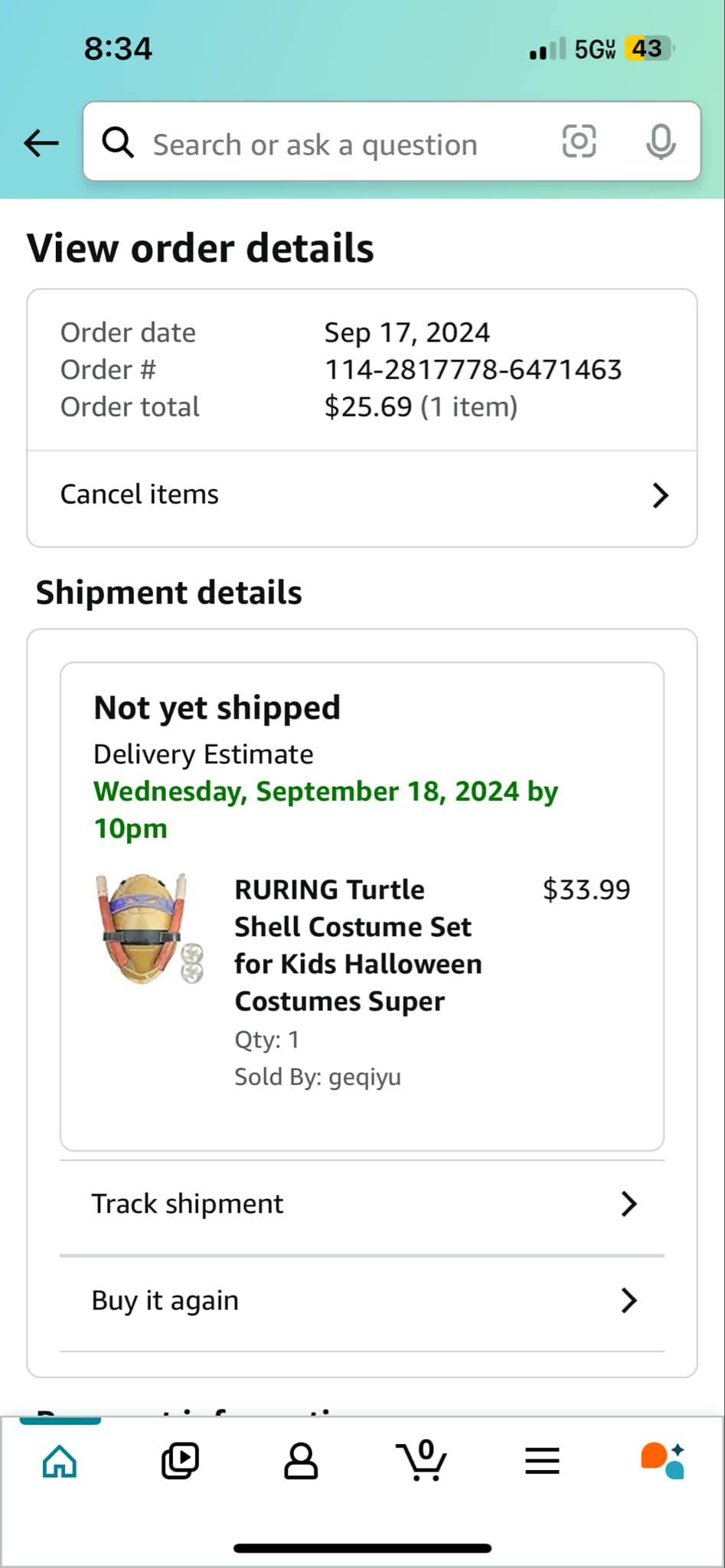725x1568 pixels.
Task: Tap the battery level indicator
Action: pos(648,49)
